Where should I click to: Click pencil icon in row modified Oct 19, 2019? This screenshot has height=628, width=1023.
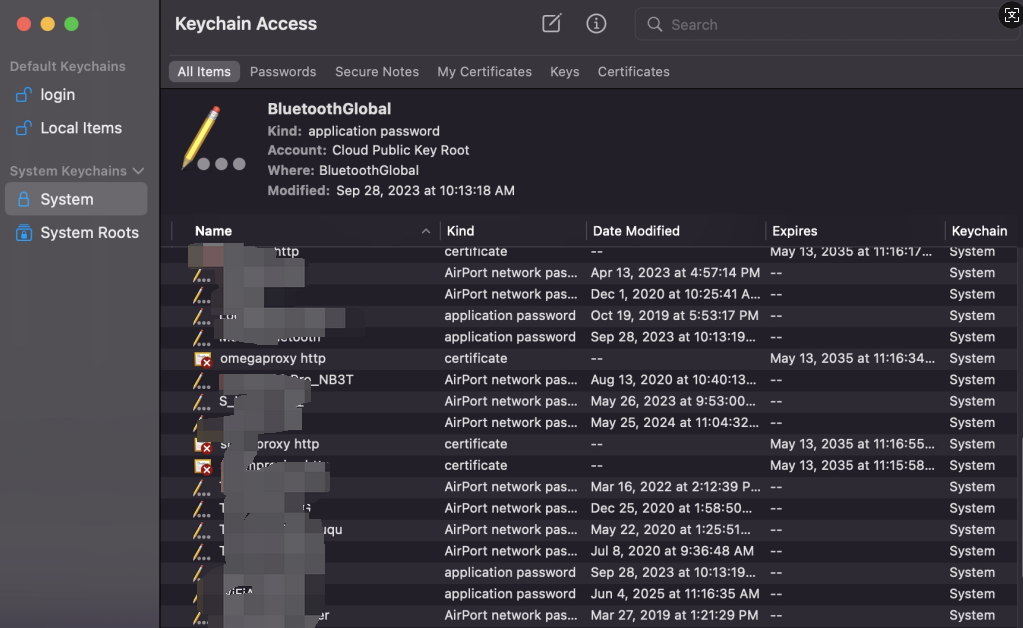tap(201, 318)
